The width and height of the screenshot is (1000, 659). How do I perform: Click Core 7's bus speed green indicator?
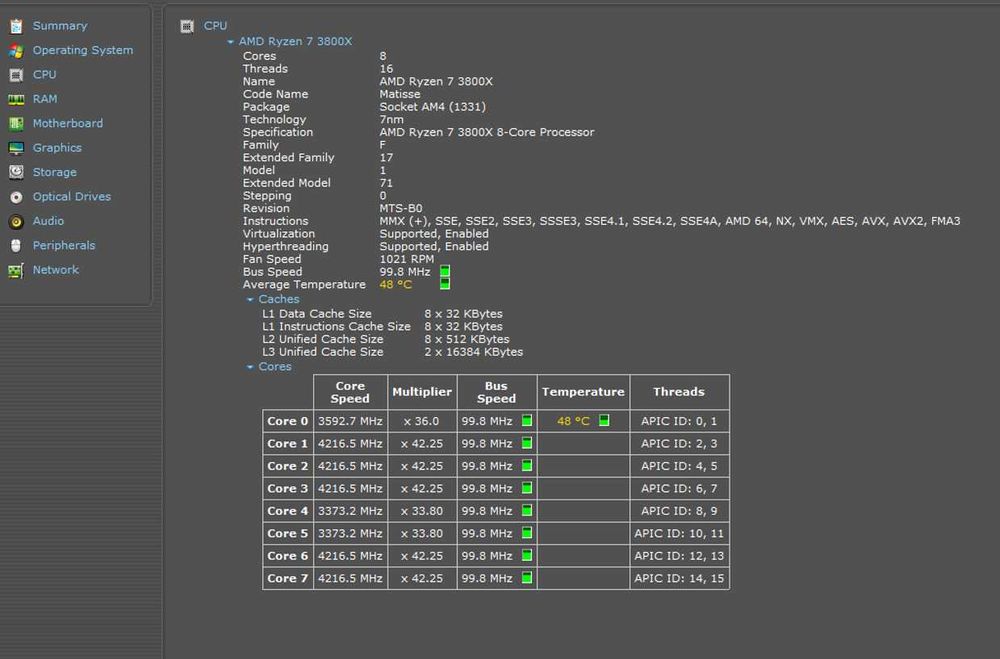(527, 578)
